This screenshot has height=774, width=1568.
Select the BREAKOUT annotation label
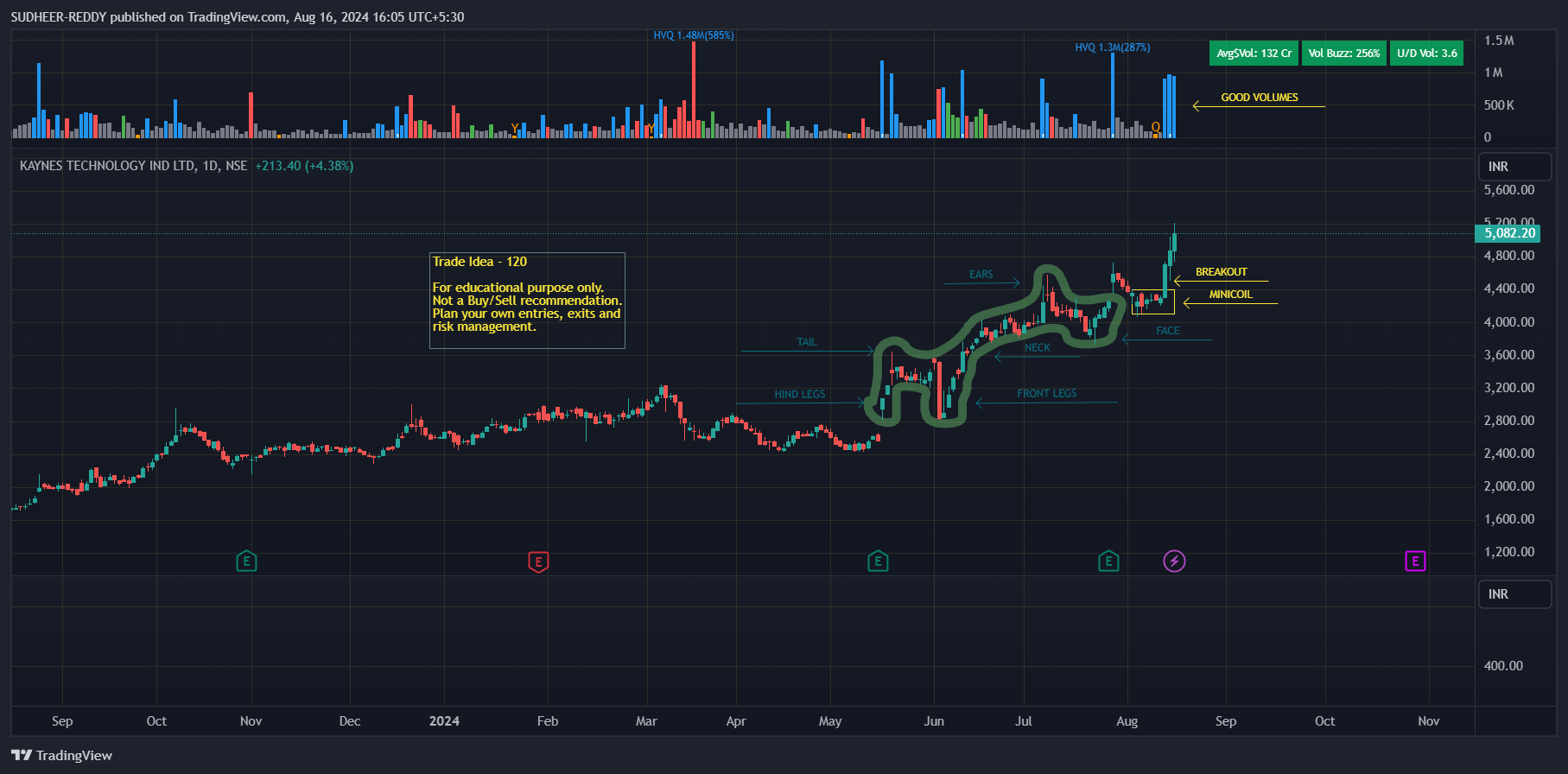(1221, 272)
